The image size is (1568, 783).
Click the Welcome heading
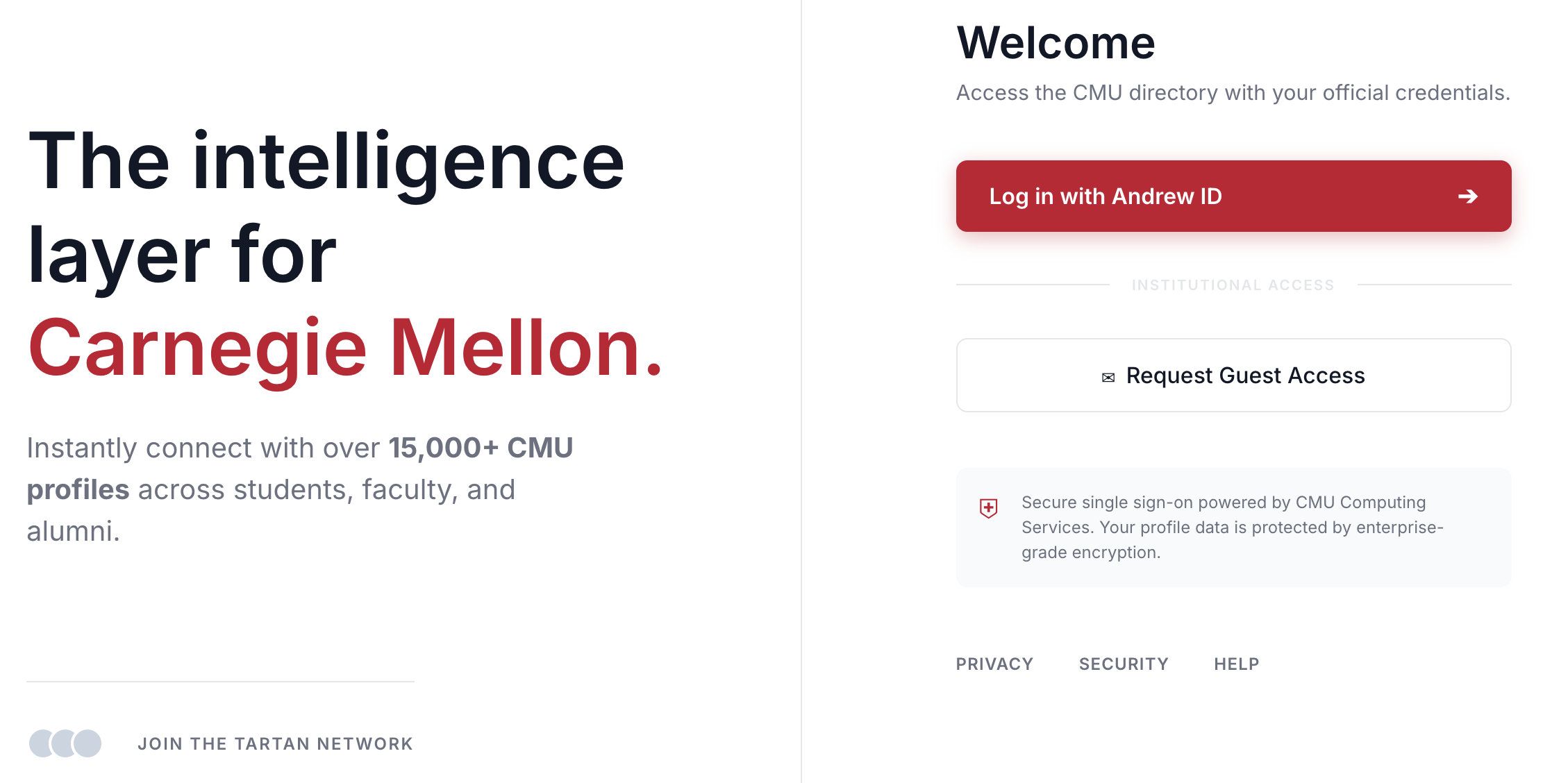(x=1056, y=42)
